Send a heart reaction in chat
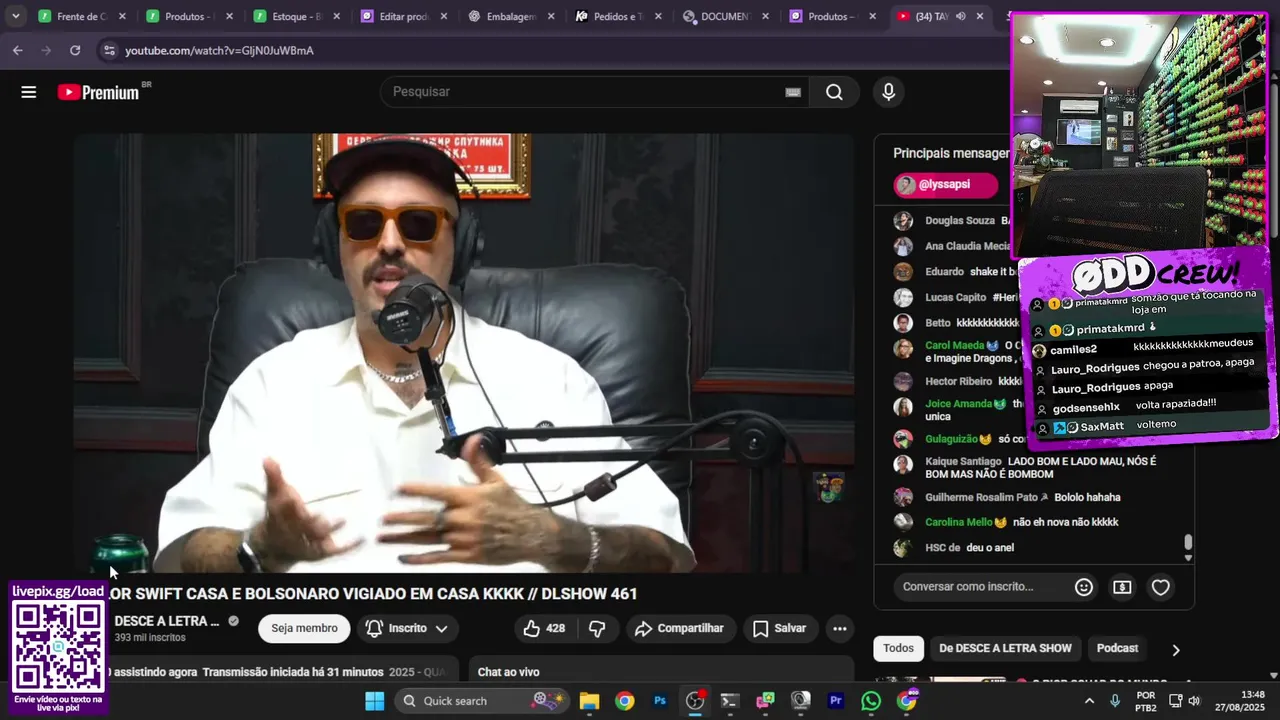 [1160, 587]
